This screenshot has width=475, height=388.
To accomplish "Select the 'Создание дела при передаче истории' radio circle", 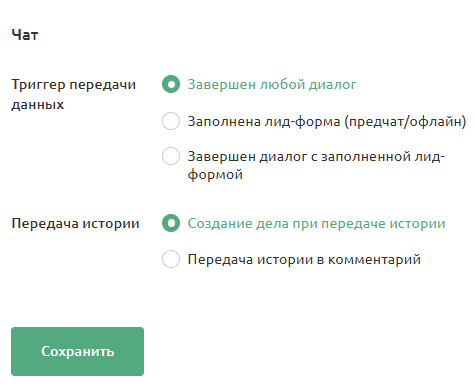I will pos(171,223).
